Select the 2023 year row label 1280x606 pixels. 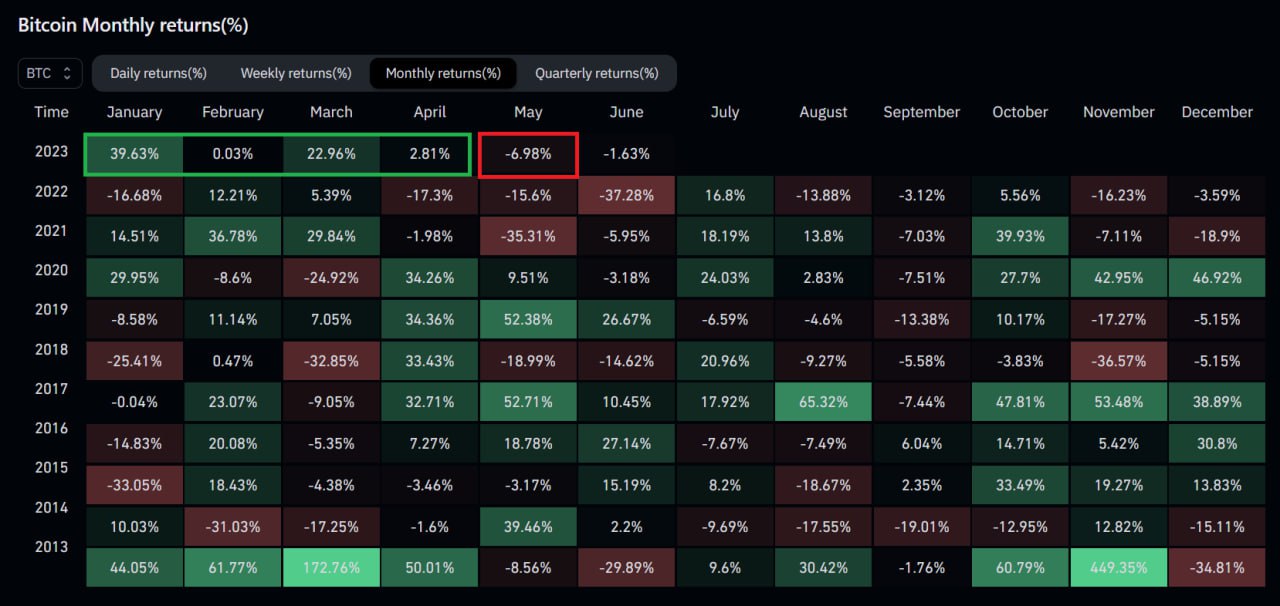point(51,152)
